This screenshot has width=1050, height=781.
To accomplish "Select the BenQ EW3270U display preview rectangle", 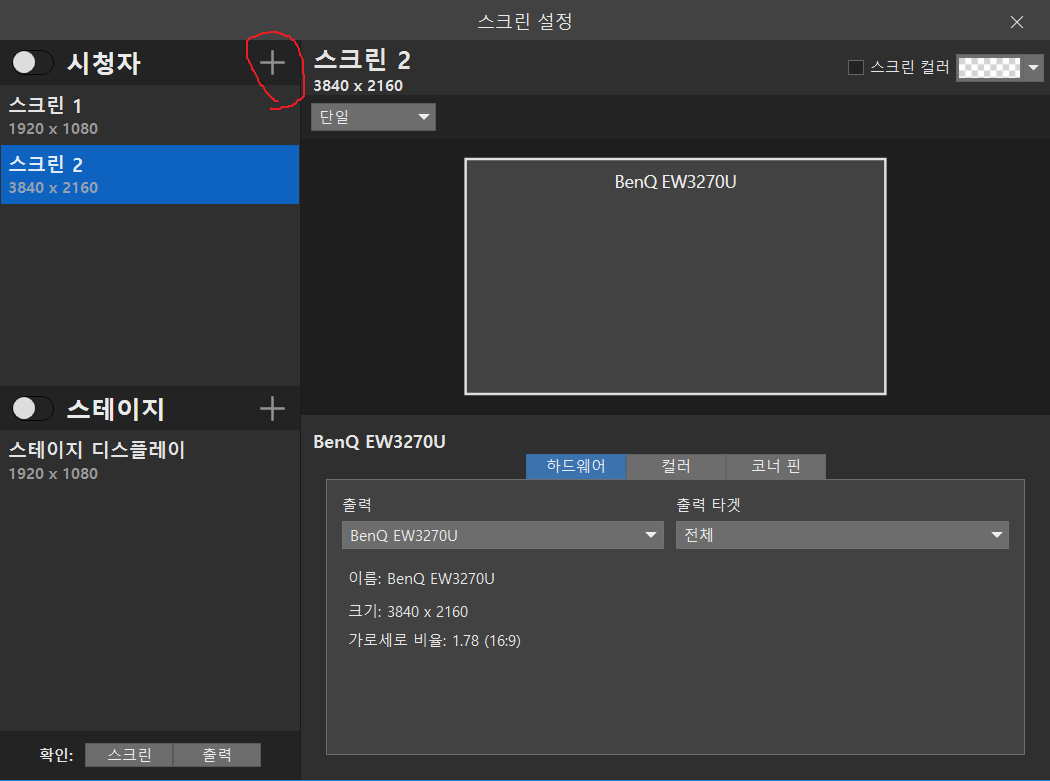I will (675, 277).
